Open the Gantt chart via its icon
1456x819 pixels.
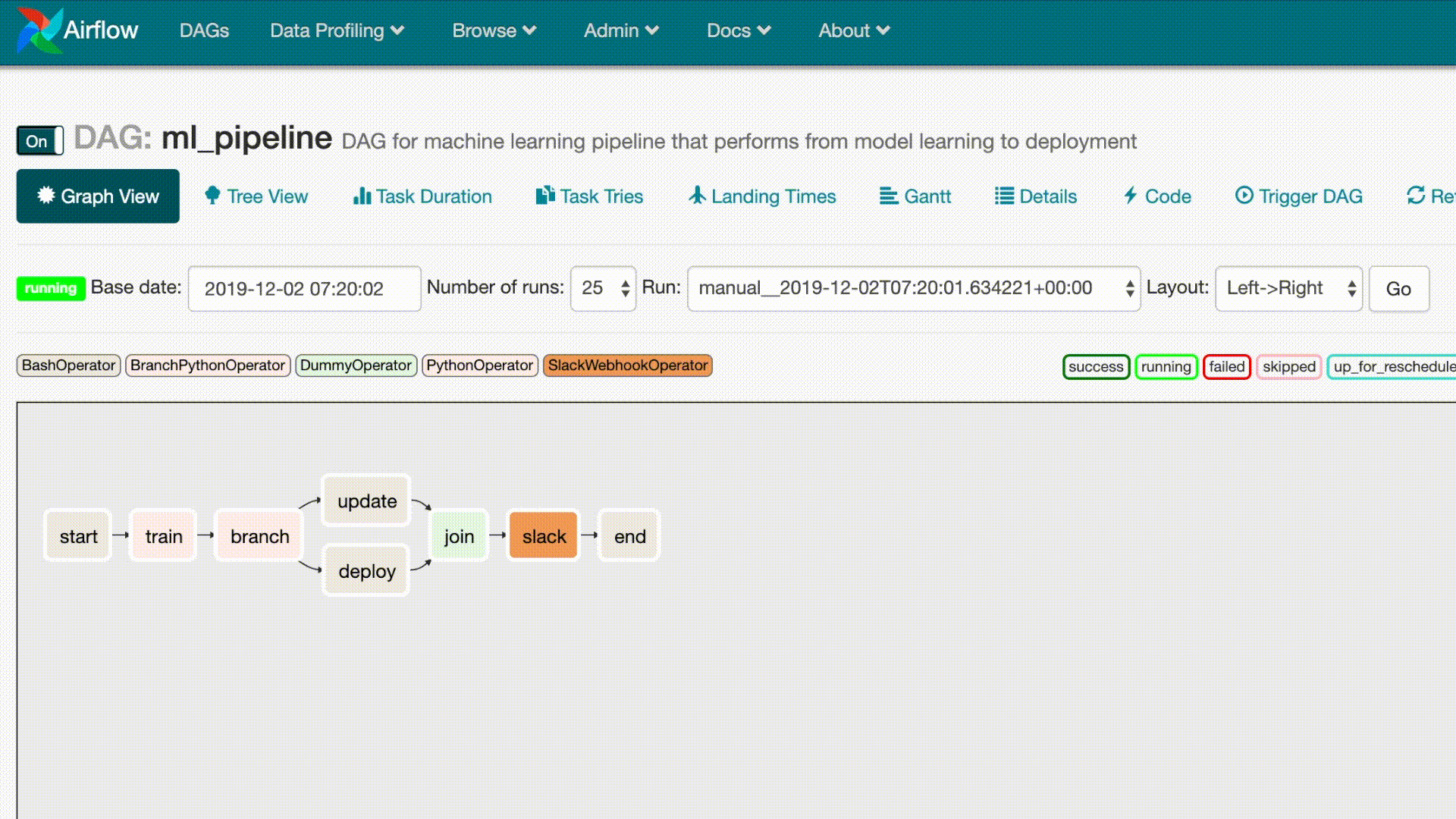[x=888, y=196]
